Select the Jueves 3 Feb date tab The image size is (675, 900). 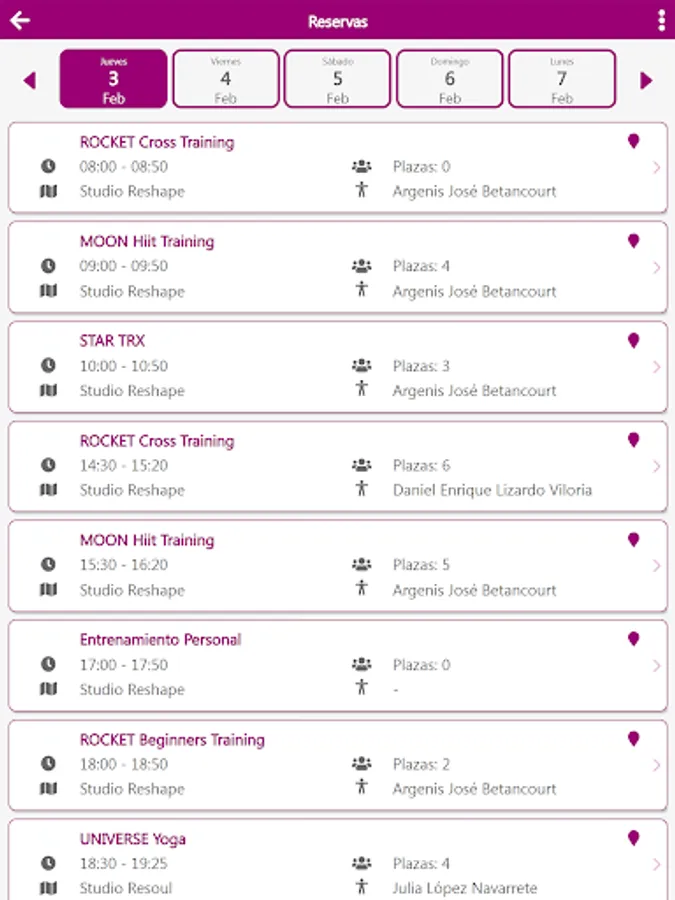pos(114,79)
